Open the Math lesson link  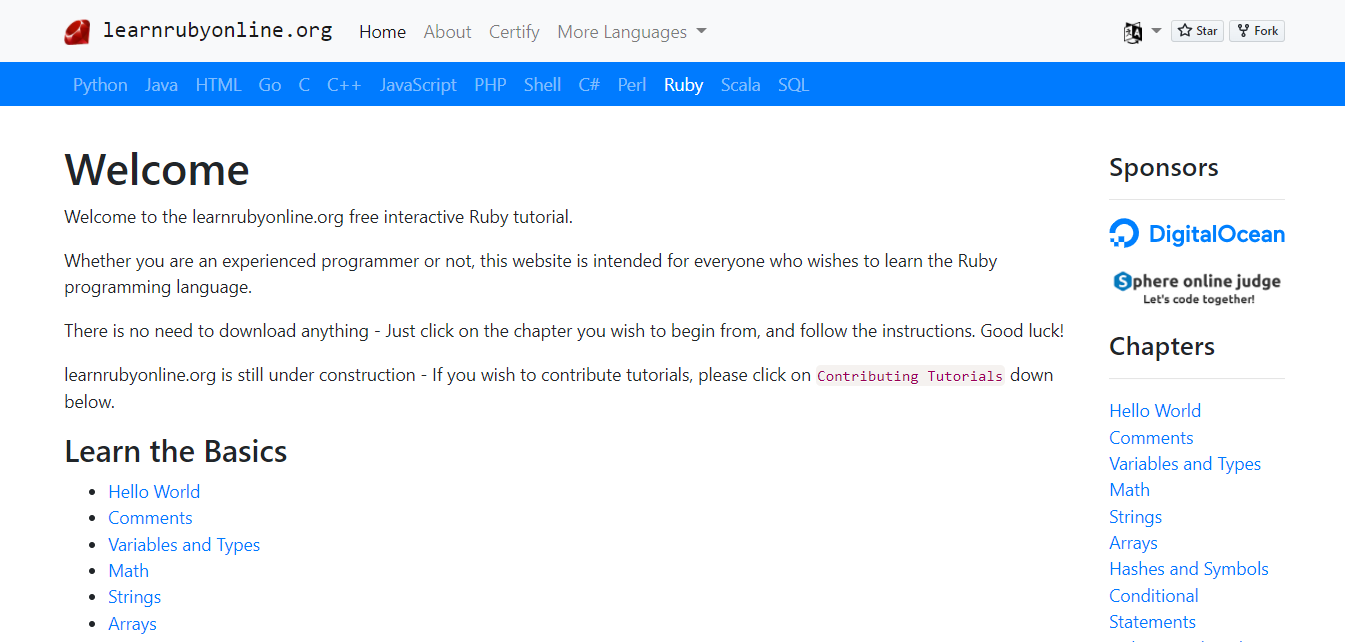128,570
